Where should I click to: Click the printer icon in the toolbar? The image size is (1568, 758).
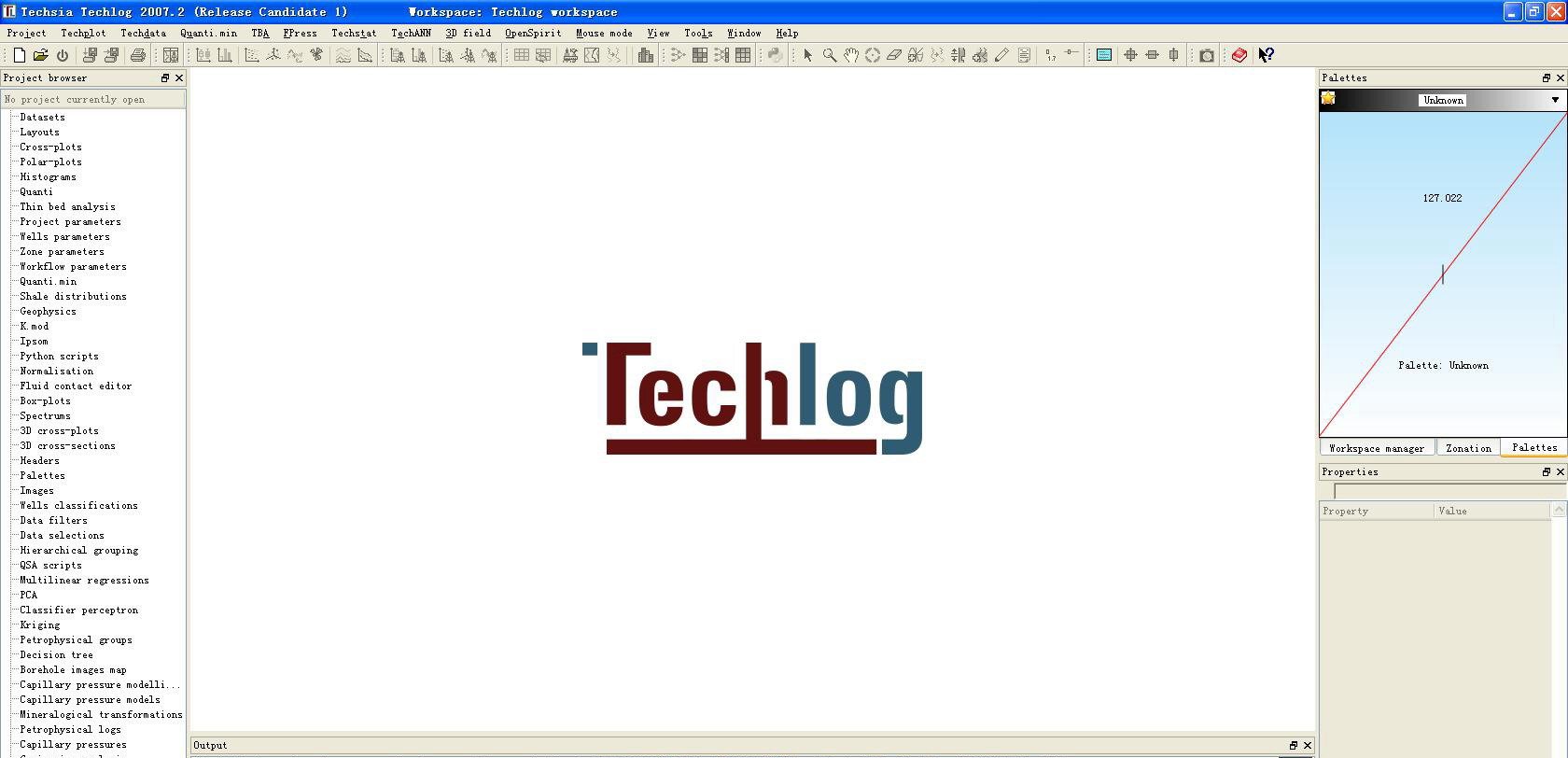tap(138, 55)
